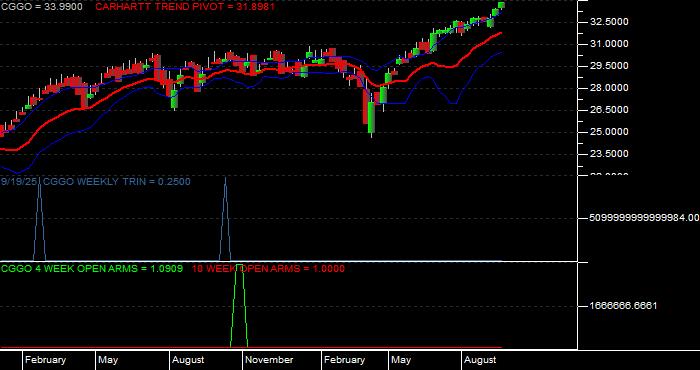Click the latest green candlestick at chart top
The image size is (700, 370).
[501, 5]
